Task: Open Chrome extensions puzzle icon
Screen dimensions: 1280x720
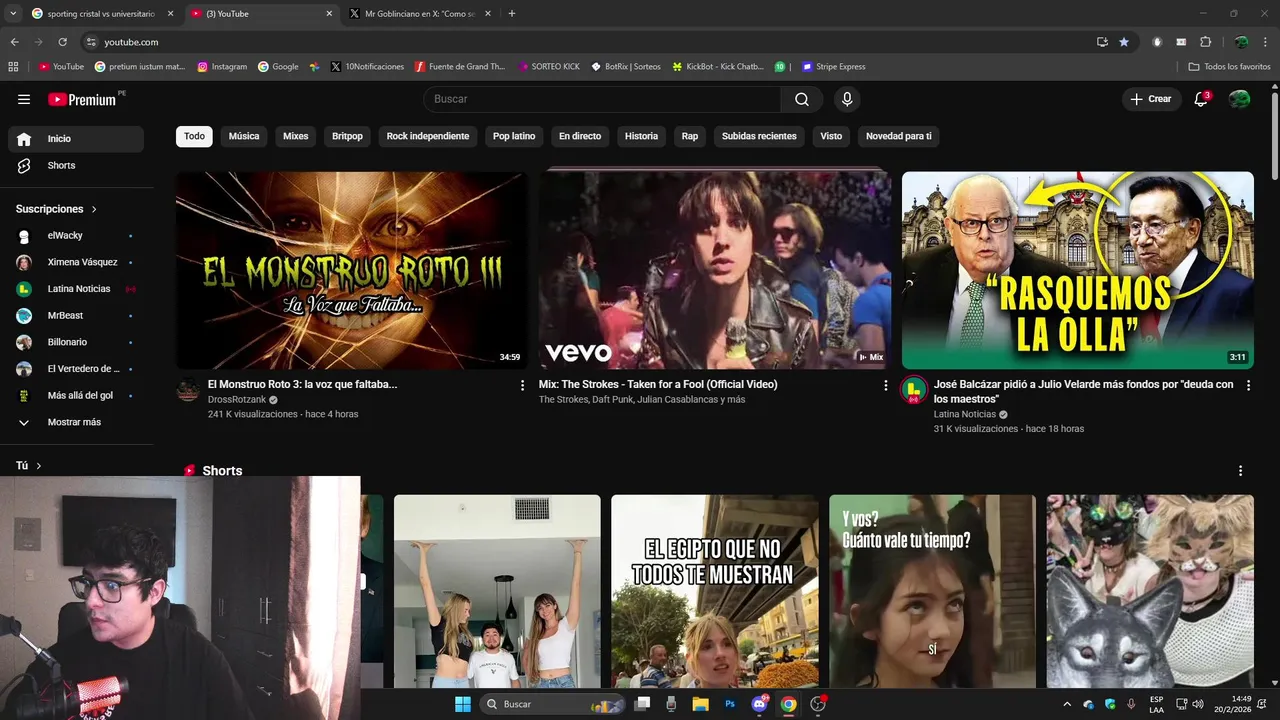Action: (1205, 42)
